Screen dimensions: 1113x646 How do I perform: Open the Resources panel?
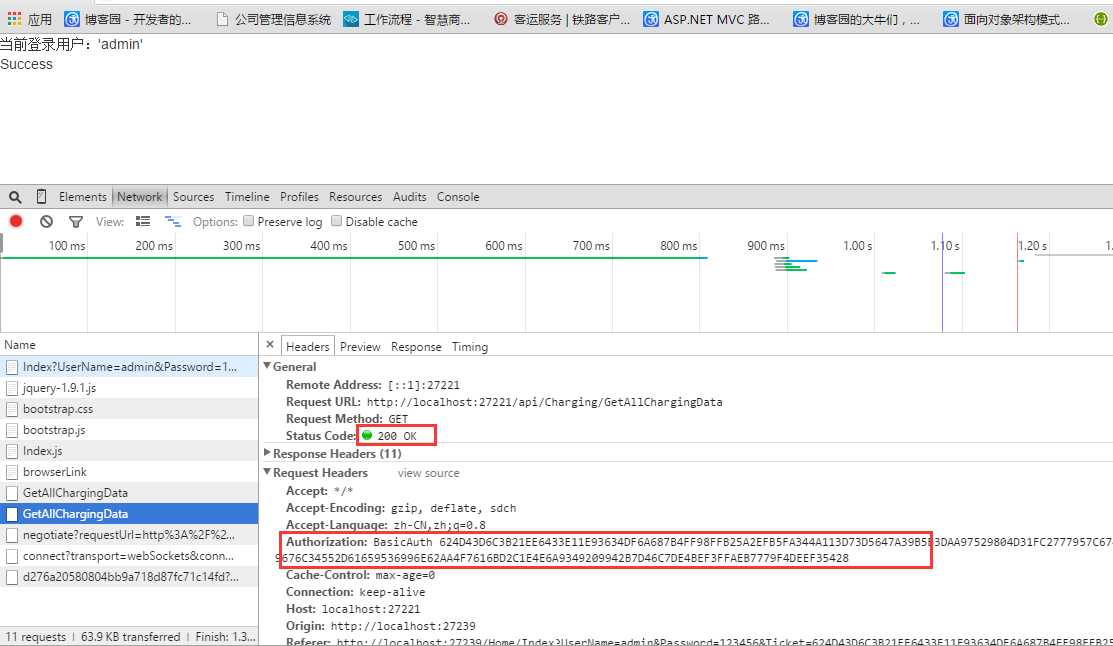[x=355, y=197]
